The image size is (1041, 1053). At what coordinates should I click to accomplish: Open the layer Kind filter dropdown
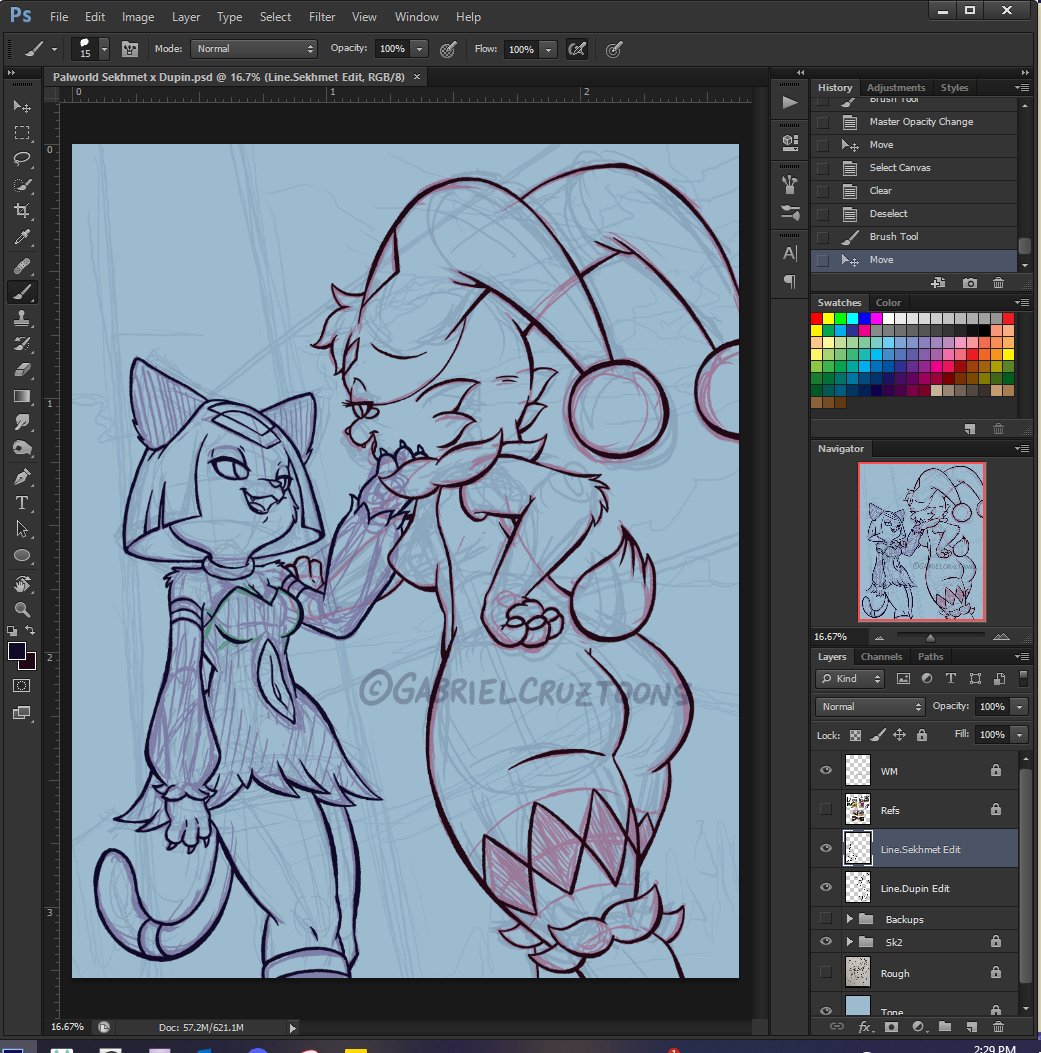point(850,678)
